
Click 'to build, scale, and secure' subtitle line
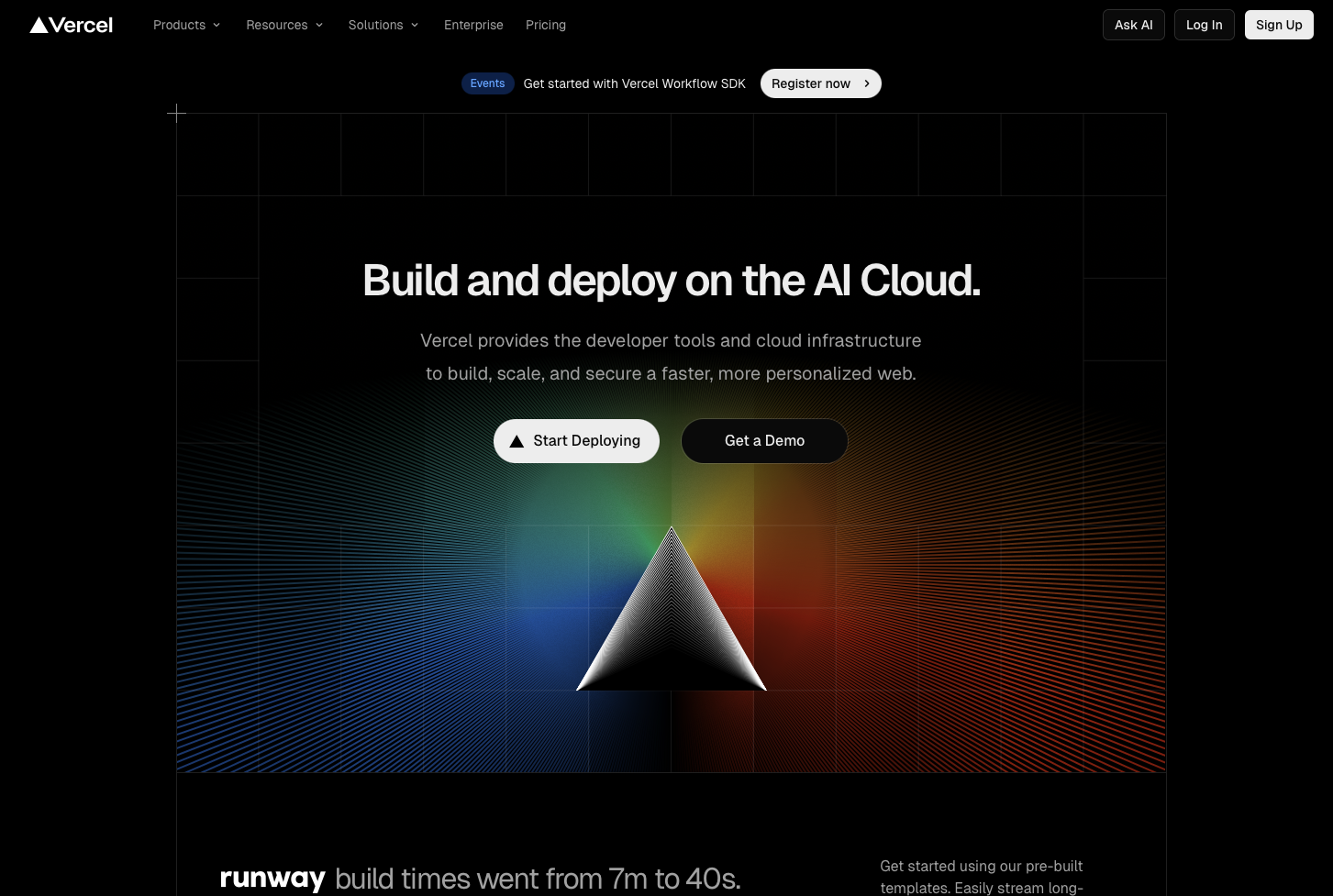671,373
